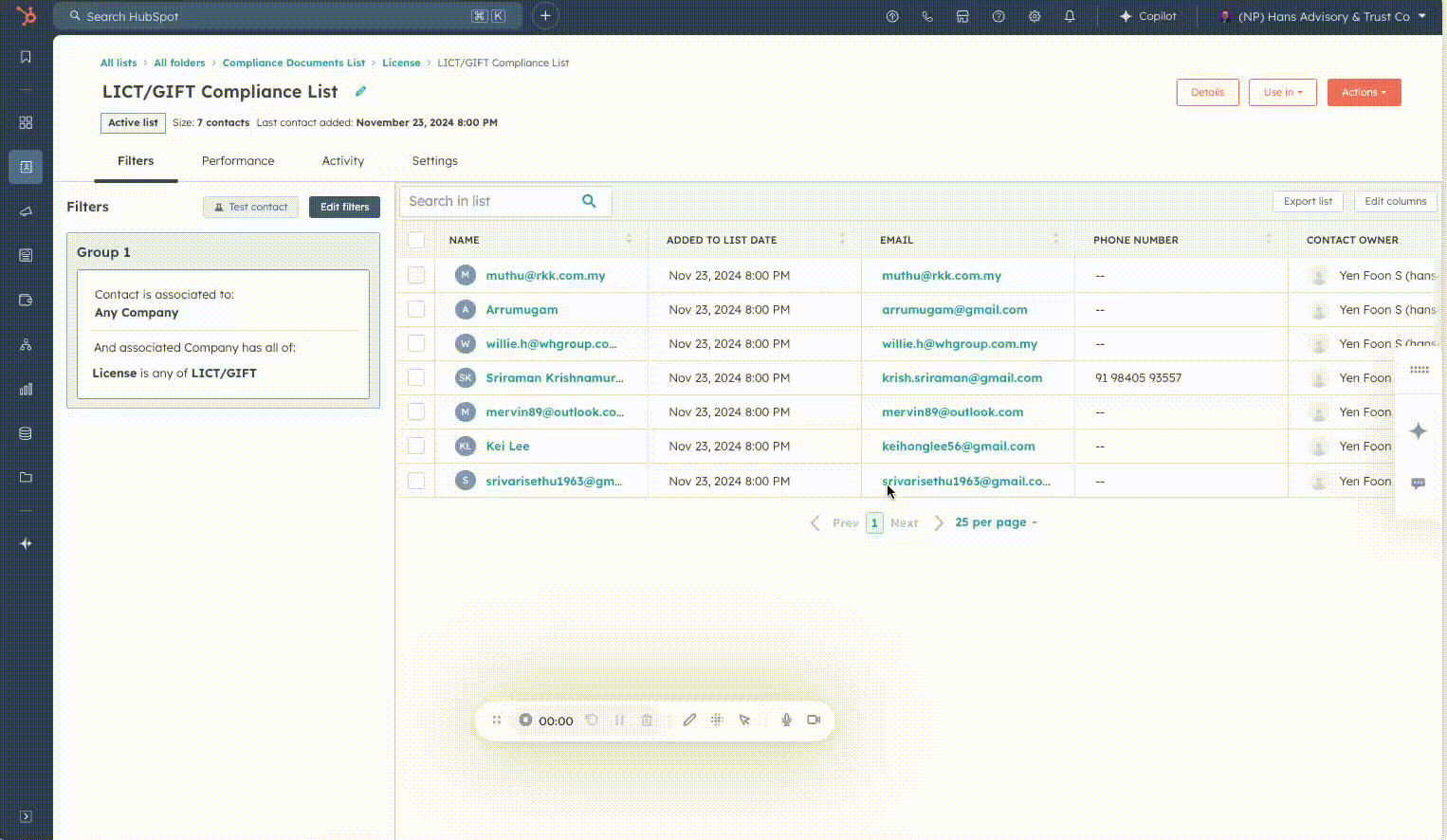Switch to the Performance tab
This screenshot has width=1447, height=840.
point(238,161)
